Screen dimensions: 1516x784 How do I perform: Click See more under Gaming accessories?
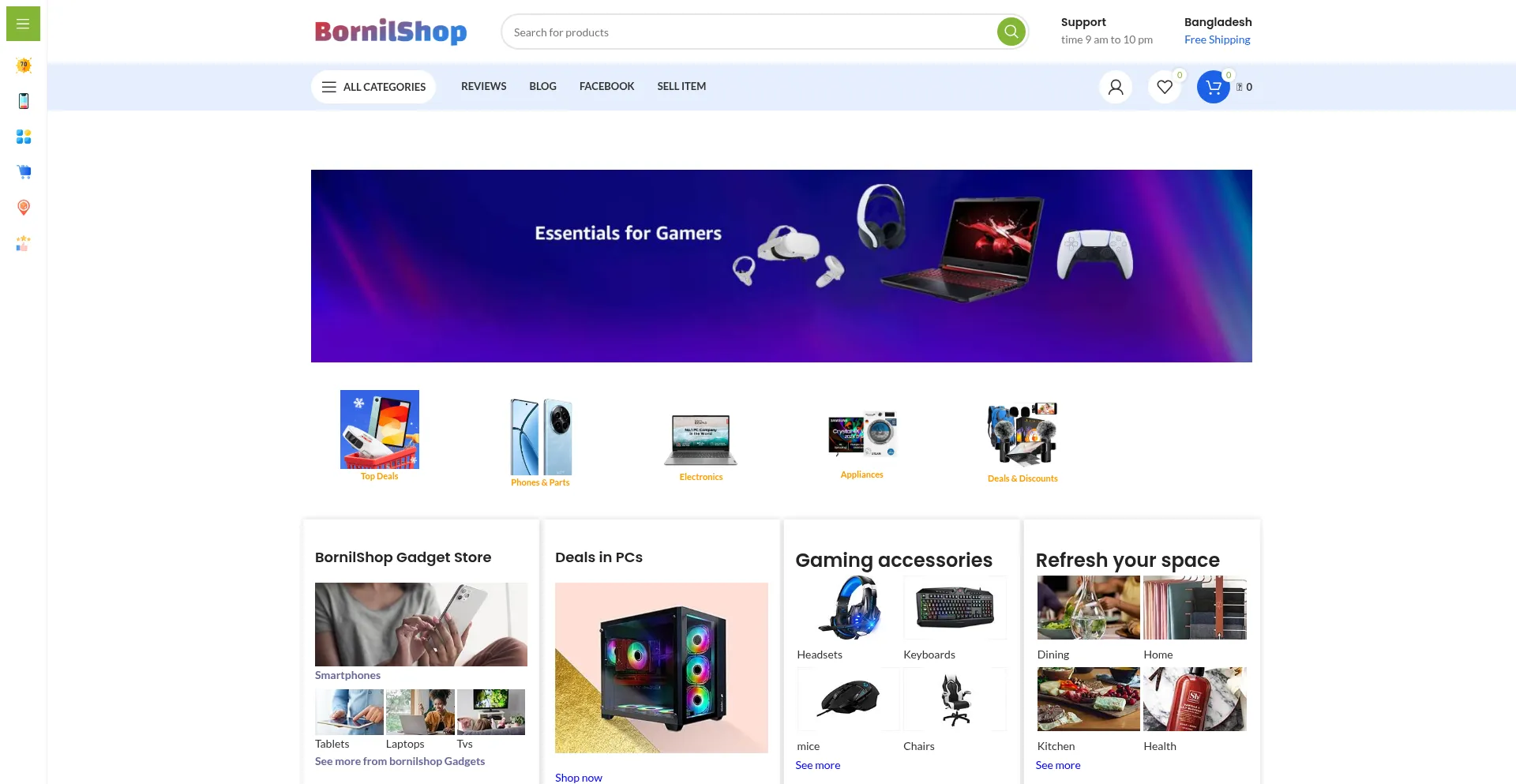tap(817, 765)
